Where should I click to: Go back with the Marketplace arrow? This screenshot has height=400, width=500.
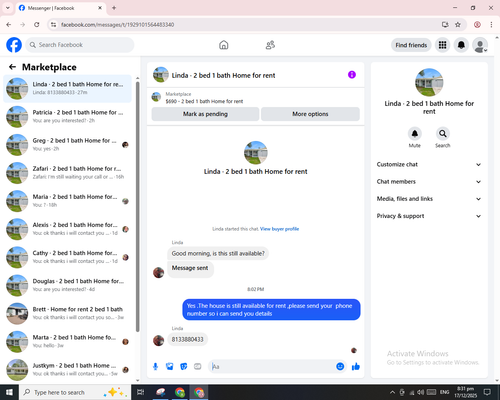[12, 67]
